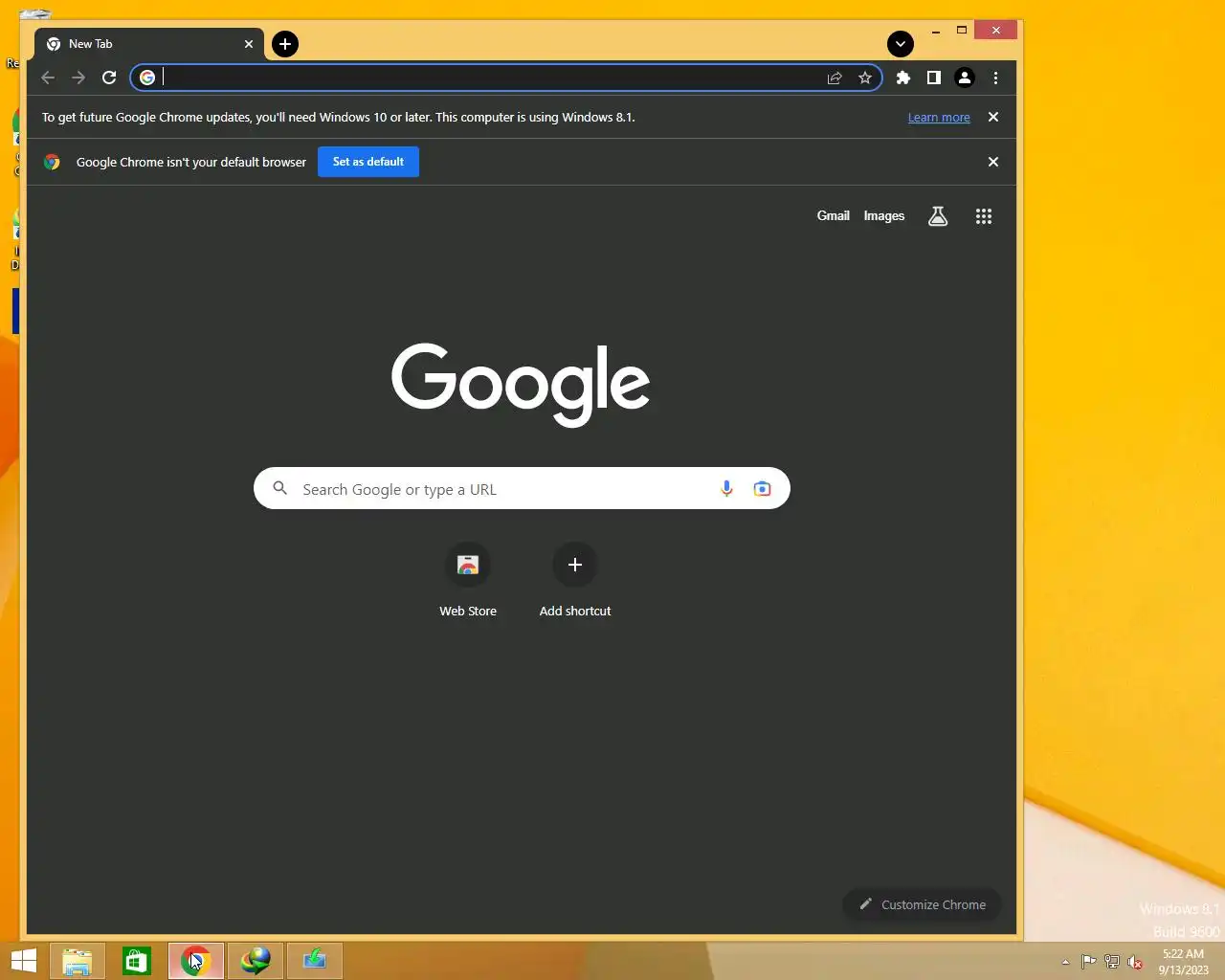Open the Chrome profile avatar
The image size is (1225, 980).
965,78
